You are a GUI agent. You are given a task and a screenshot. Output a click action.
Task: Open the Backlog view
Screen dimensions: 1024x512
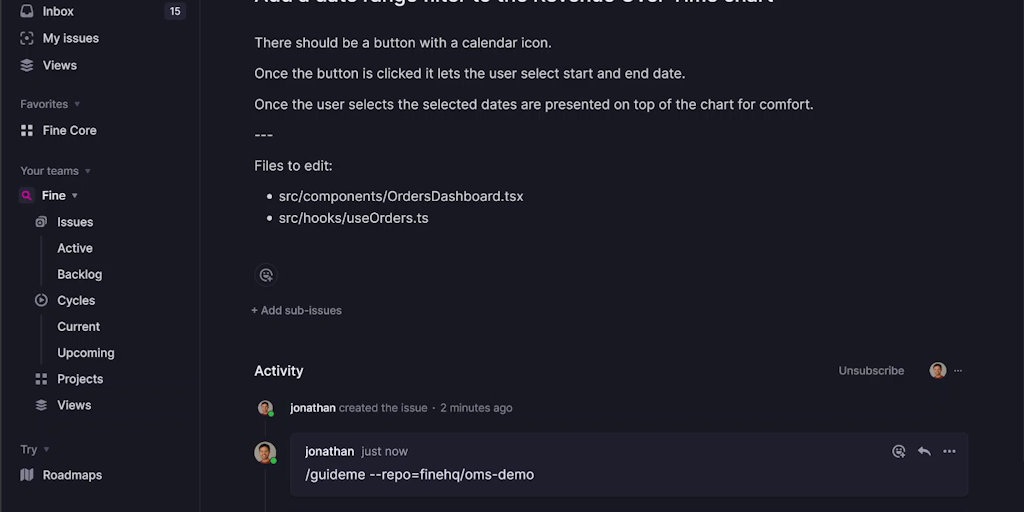pyautogui.click(x=80, y=274)
